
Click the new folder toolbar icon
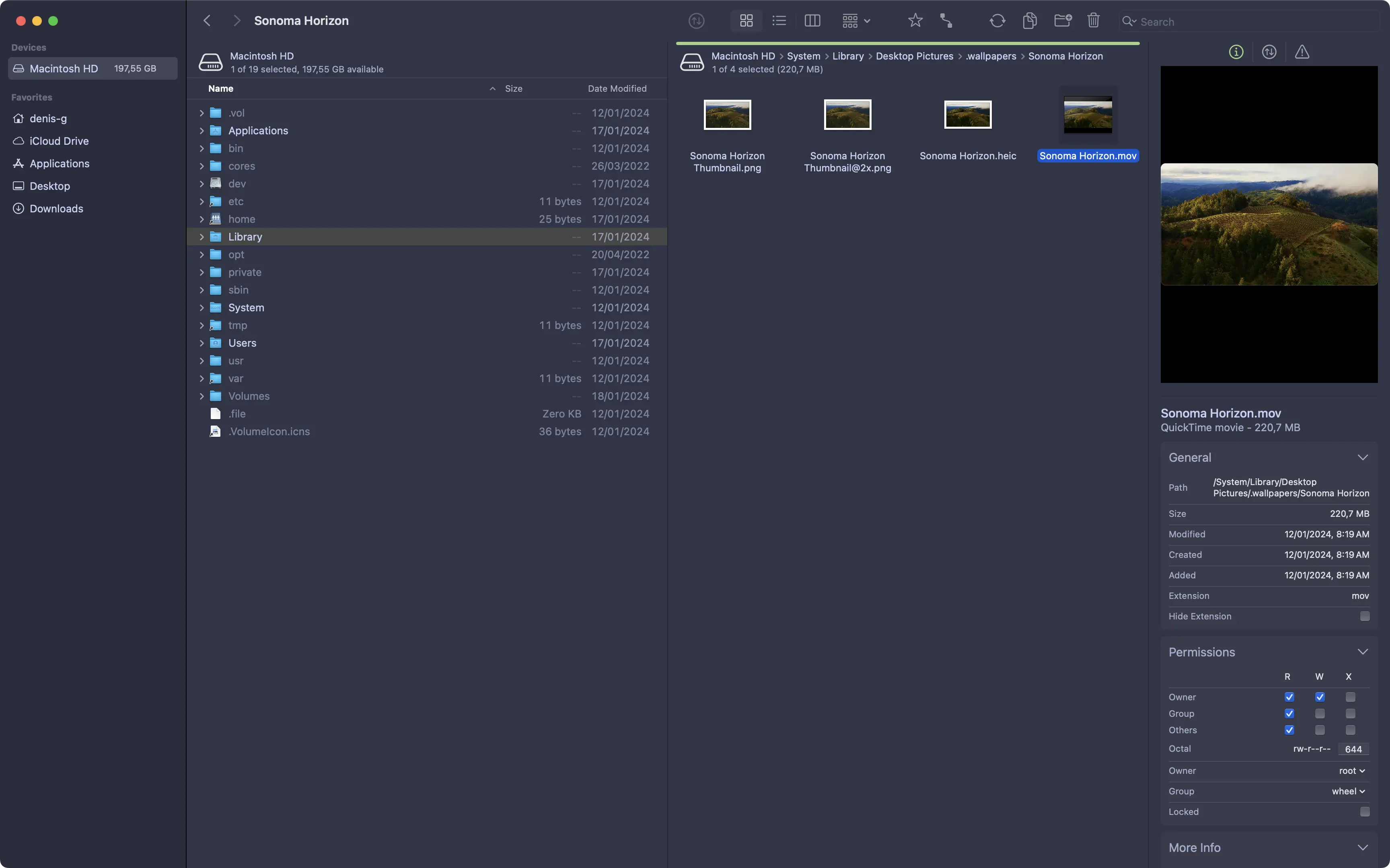coord(1062,21)
